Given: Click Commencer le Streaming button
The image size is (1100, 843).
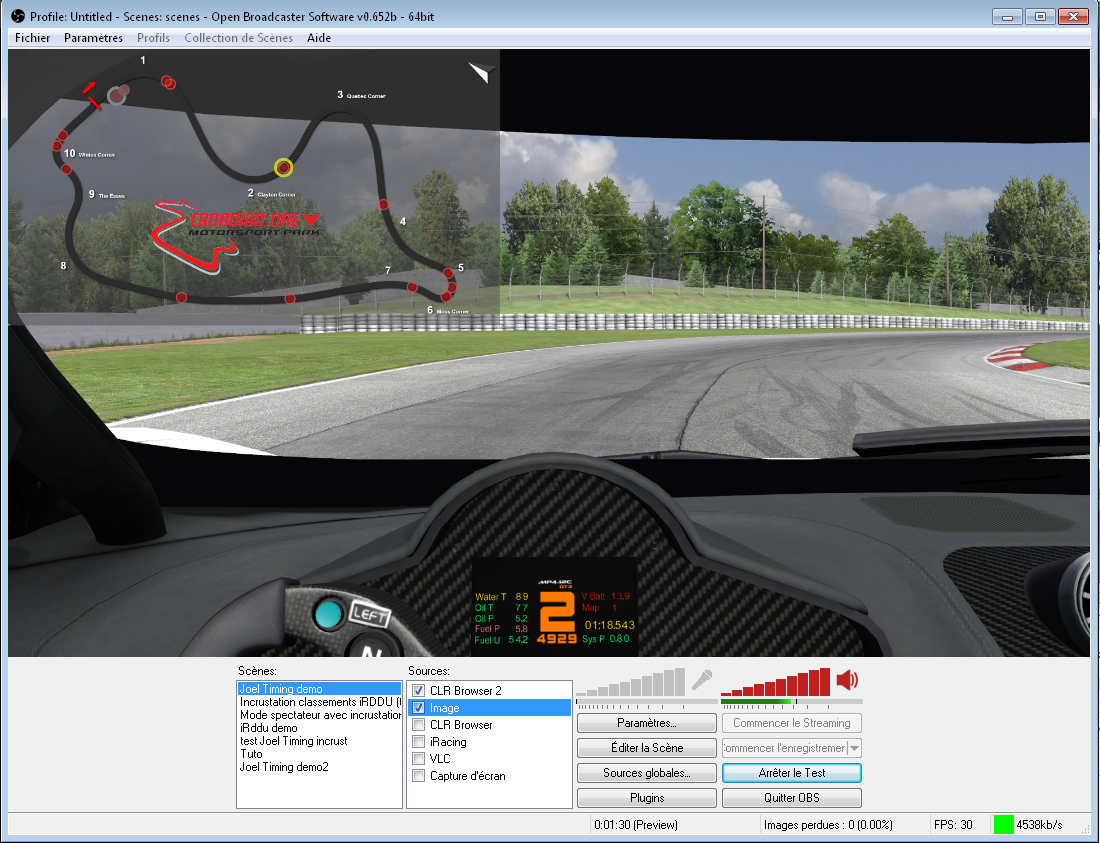Looking at the screenshot, I should (x=792, y=723).
